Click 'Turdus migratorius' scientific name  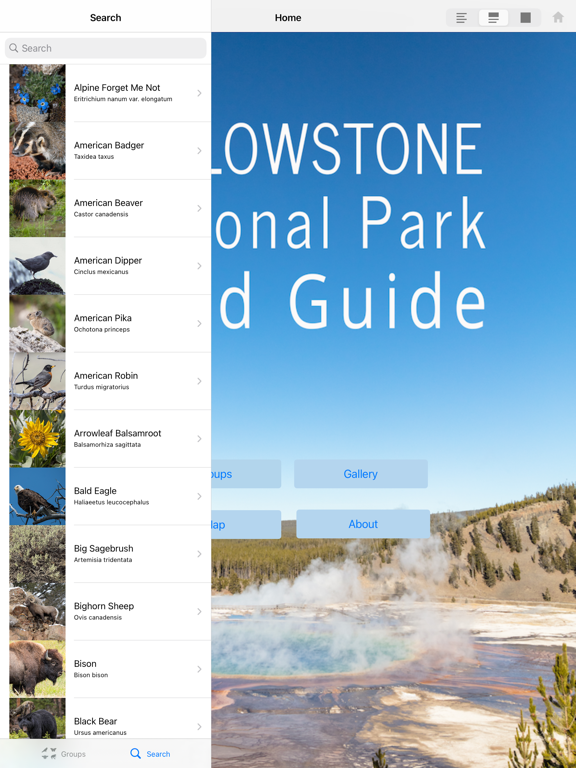(x=101, y=387)
